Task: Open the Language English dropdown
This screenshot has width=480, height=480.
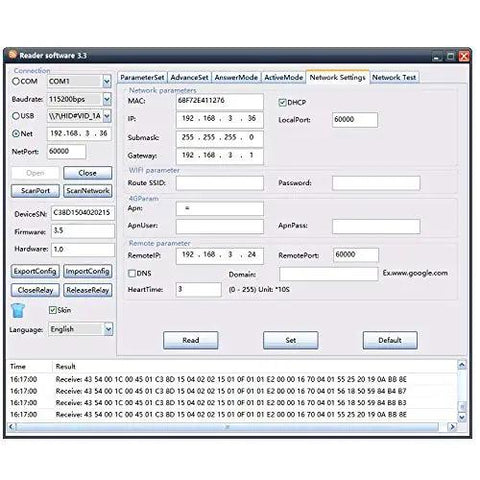Action: 108,329
